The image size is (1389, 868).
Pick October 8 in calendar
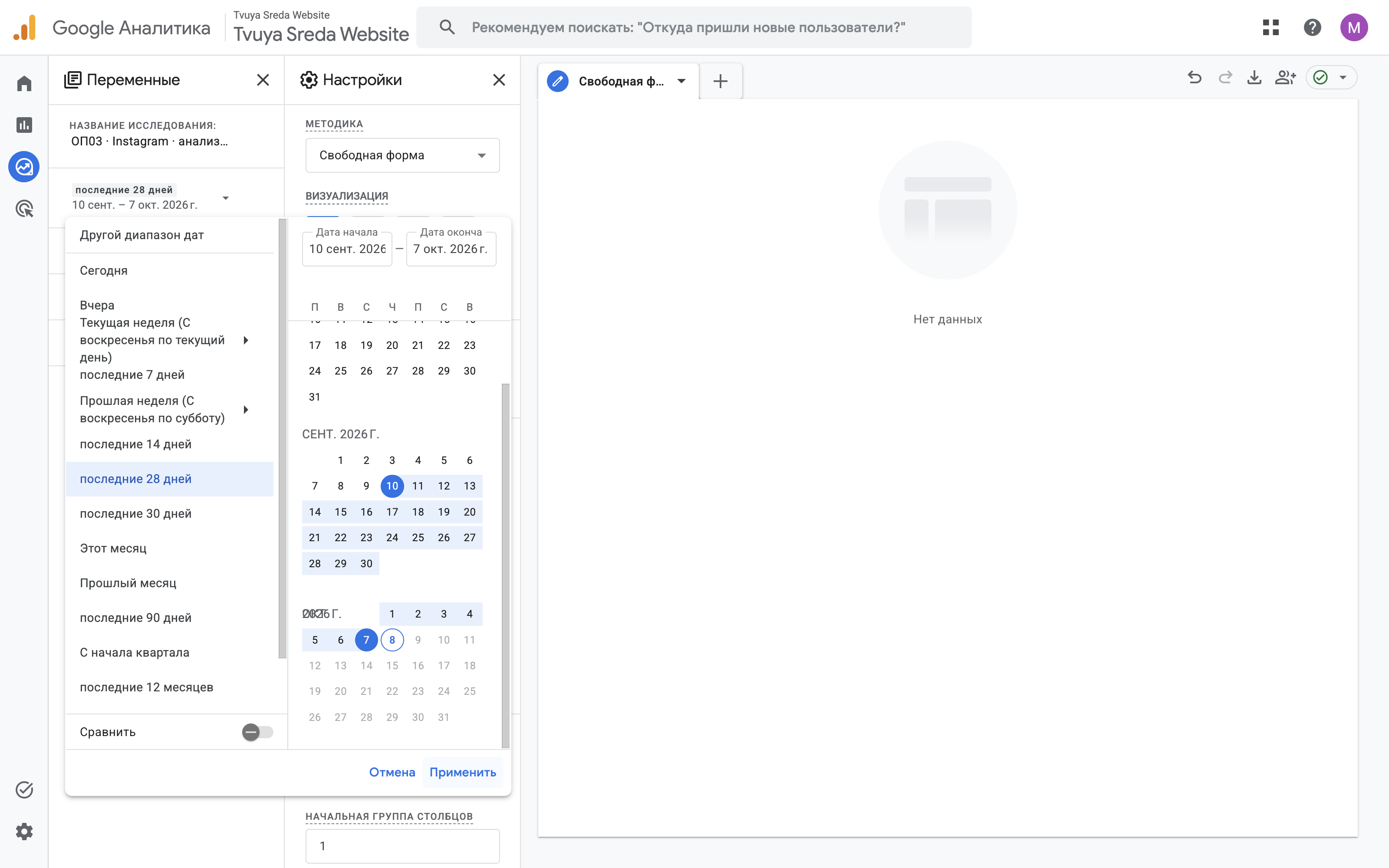point(392,640)
